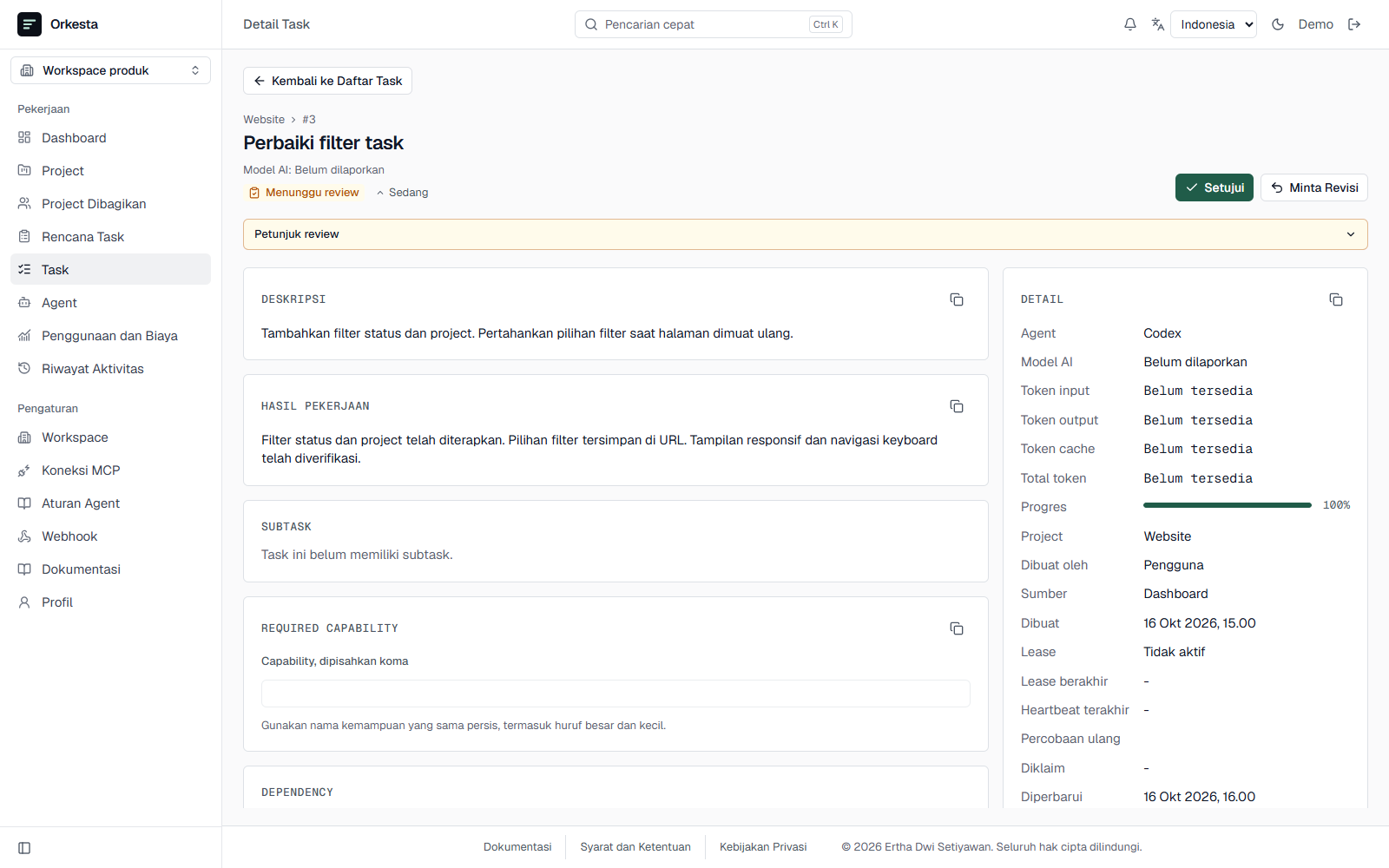Go to Project in the sidebar
The height and width of the screenshot is (868, 1389).
pos(110,171)
